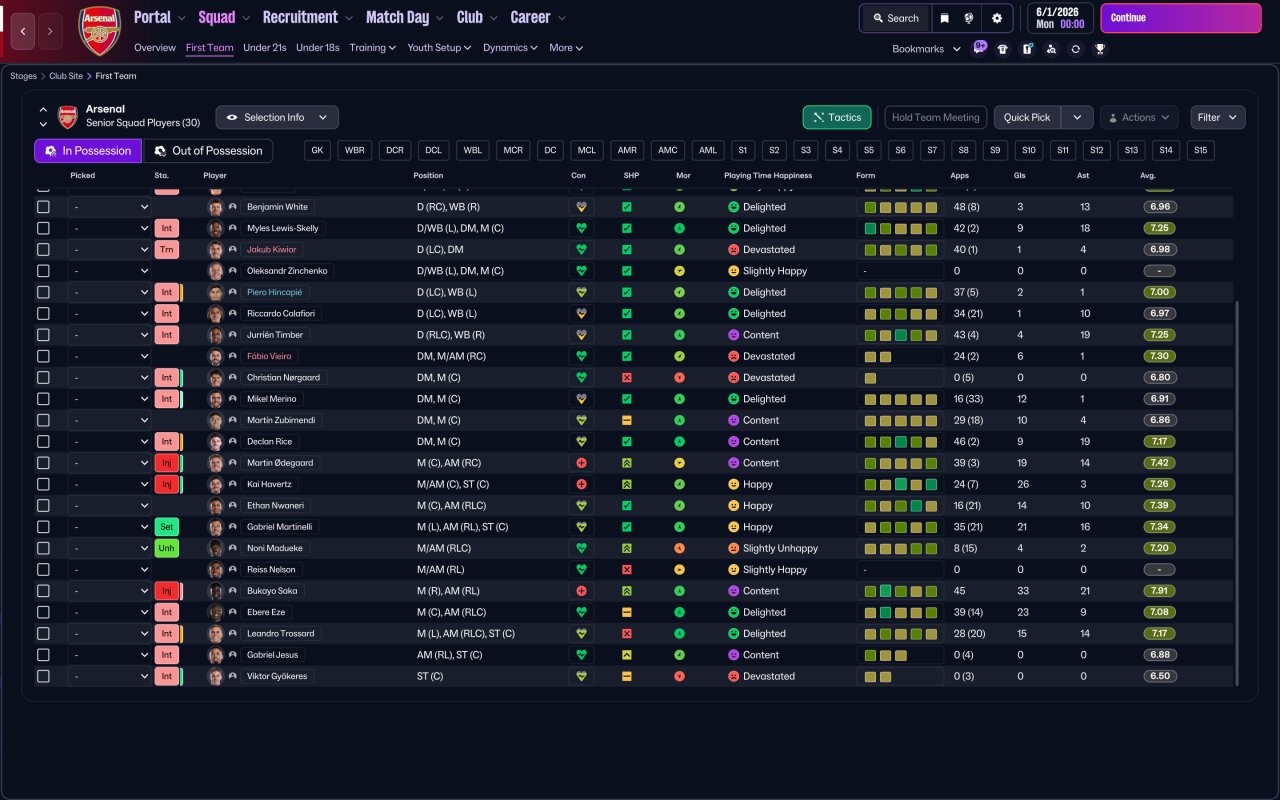
Task: Open the messages icon with 9+ badge
Action: [x=979, y=48]
